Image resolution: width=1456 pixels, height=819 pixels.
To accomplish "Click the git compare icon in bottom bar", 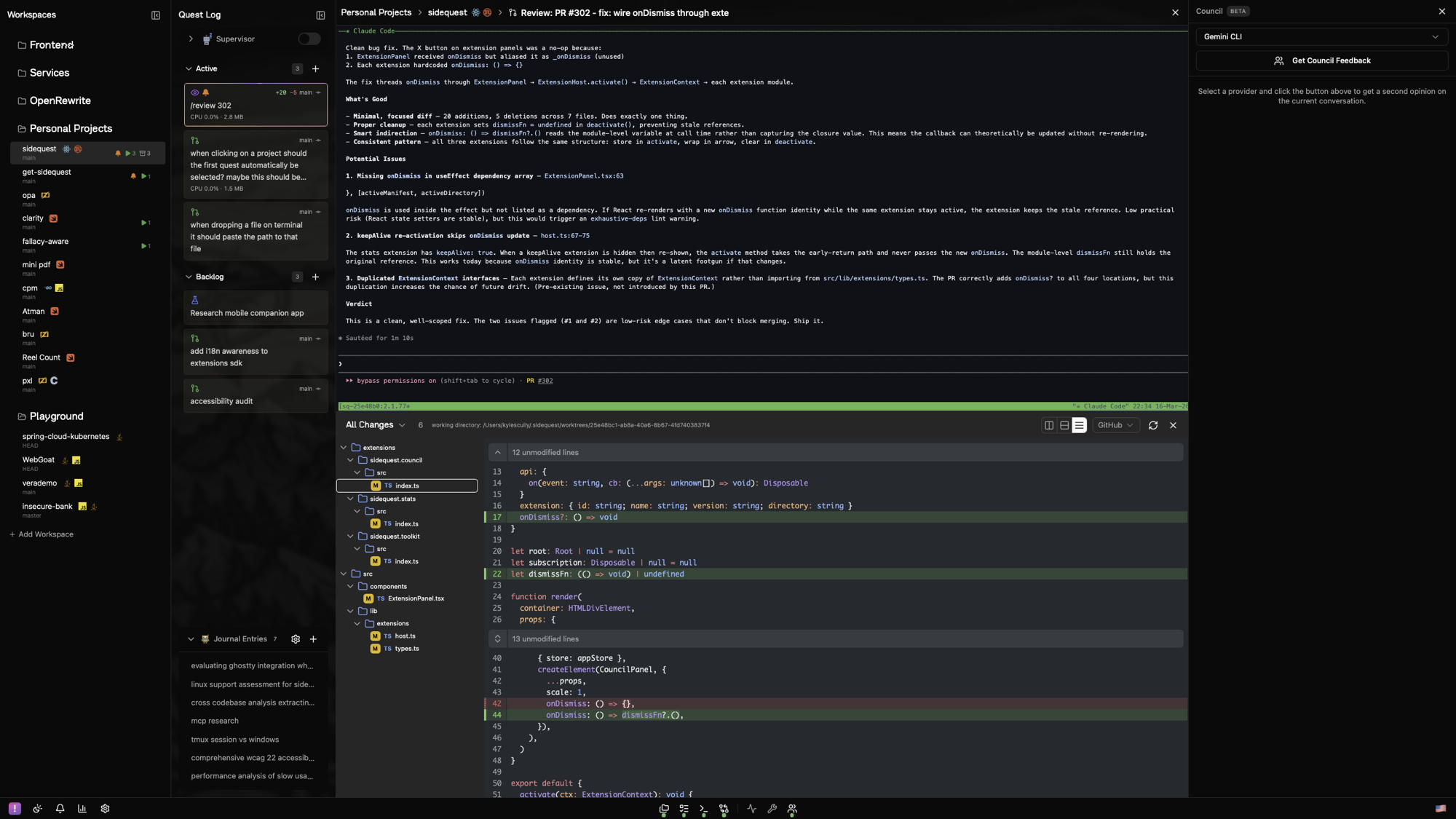I will point(724,809).
